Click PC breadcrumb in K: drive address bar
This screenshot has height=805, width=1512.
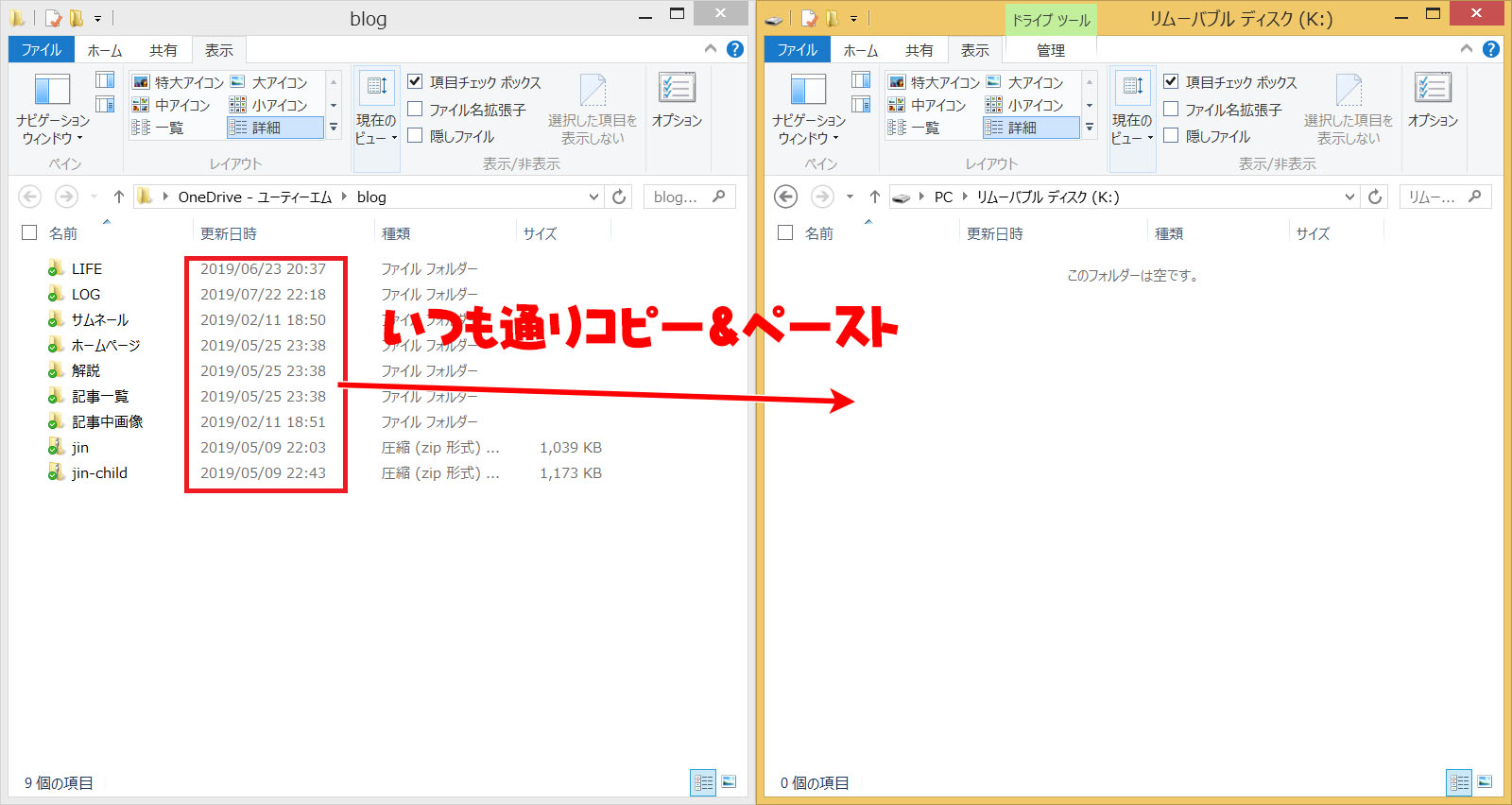coord(943,197)
